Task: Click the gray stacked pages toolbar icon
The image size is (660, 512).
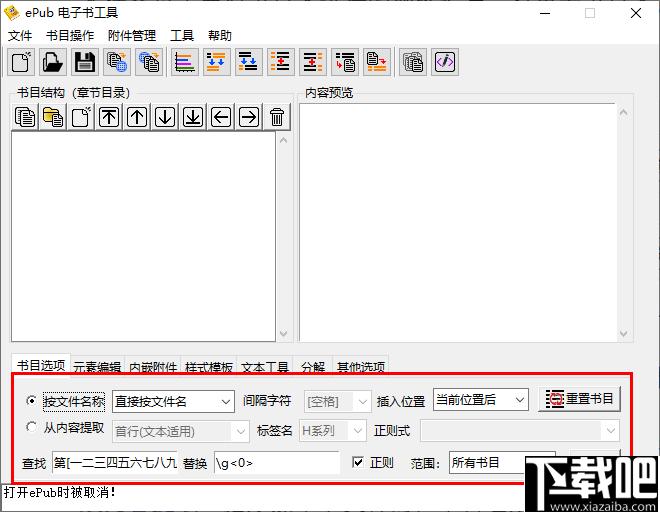Action: pos(412,62)
